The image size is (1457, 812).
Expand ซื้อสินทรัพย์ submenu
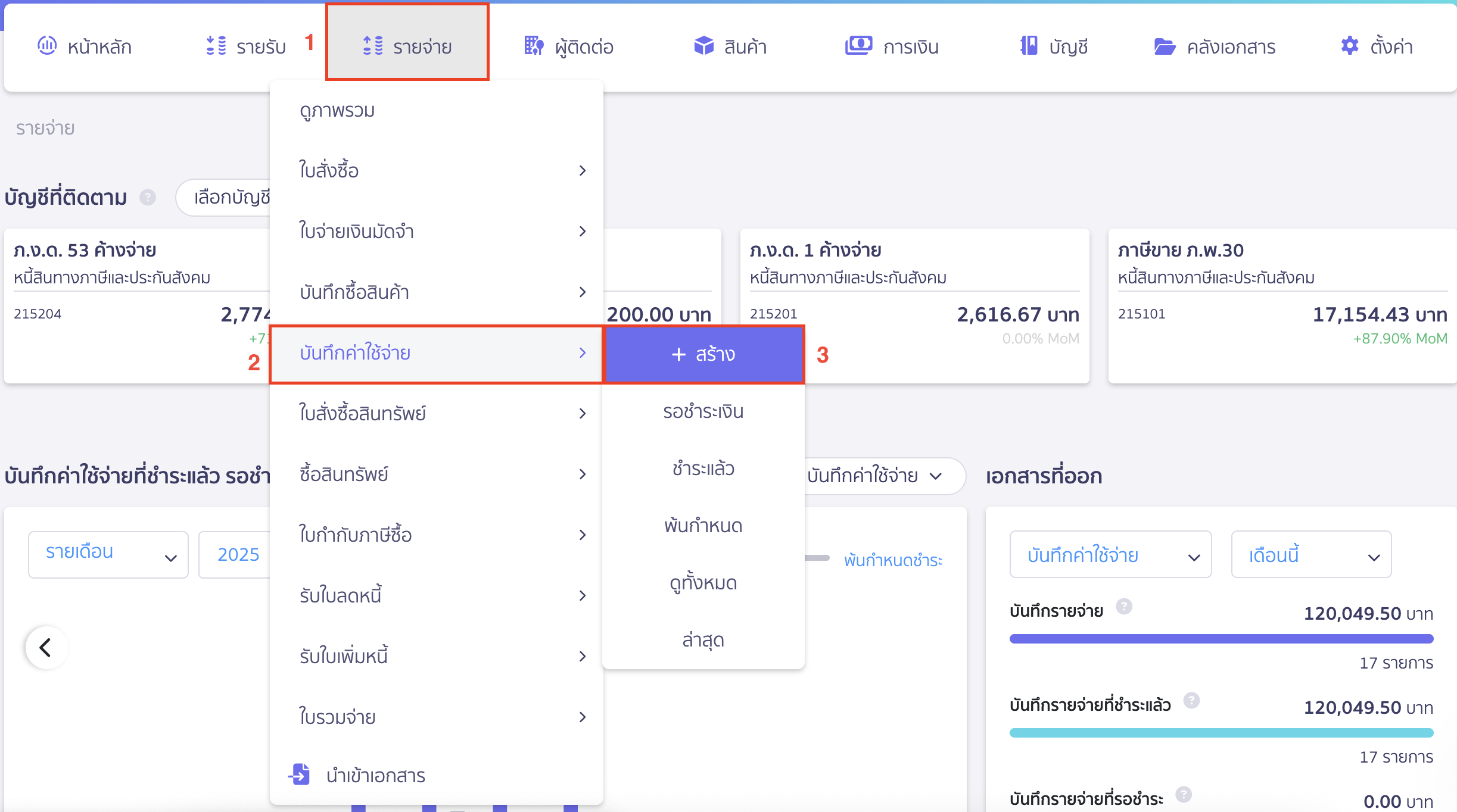pyautogui.click(x=437, y=474)
